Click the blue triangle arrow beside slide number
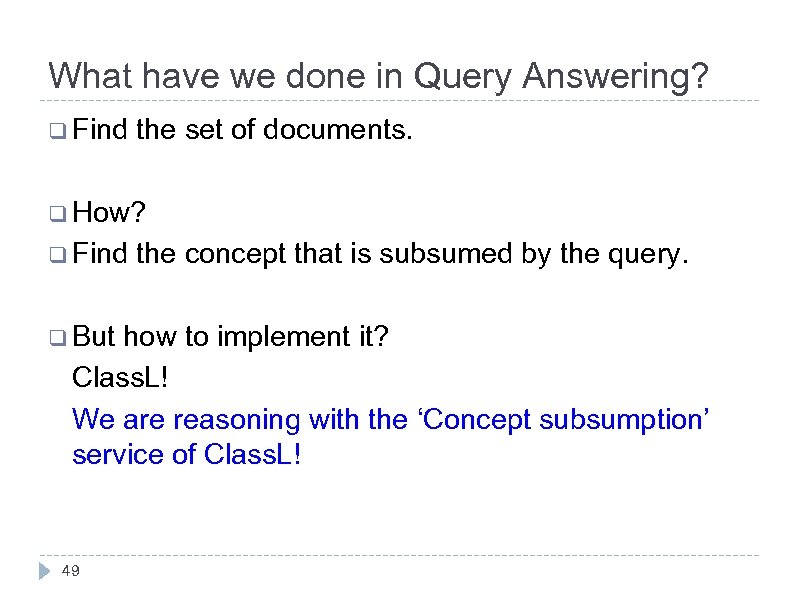The height and width of the screenshot is (600, 800). (44, 571)
